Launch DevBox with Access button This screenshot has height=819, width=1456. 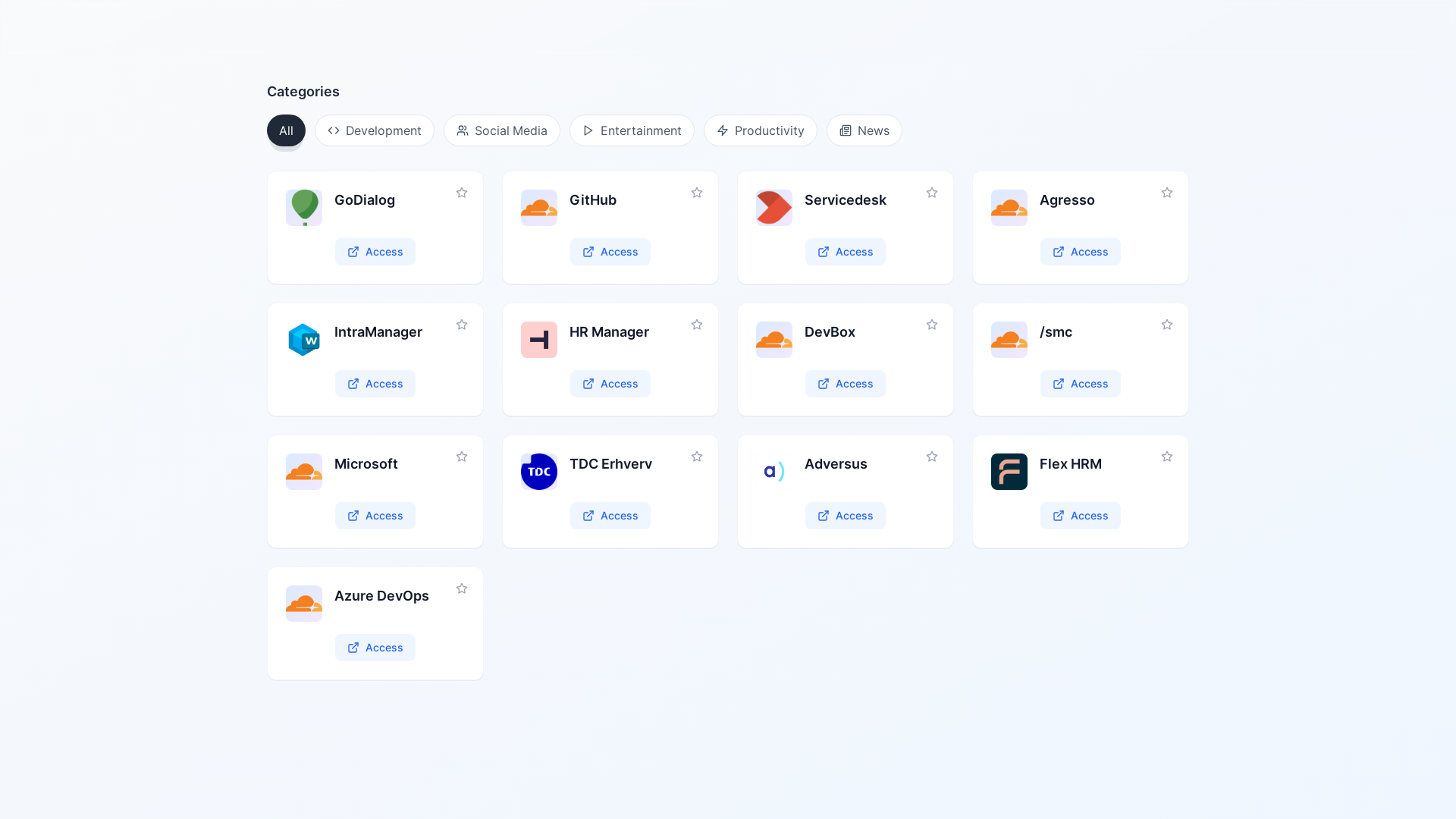click(x=846, y=384)
